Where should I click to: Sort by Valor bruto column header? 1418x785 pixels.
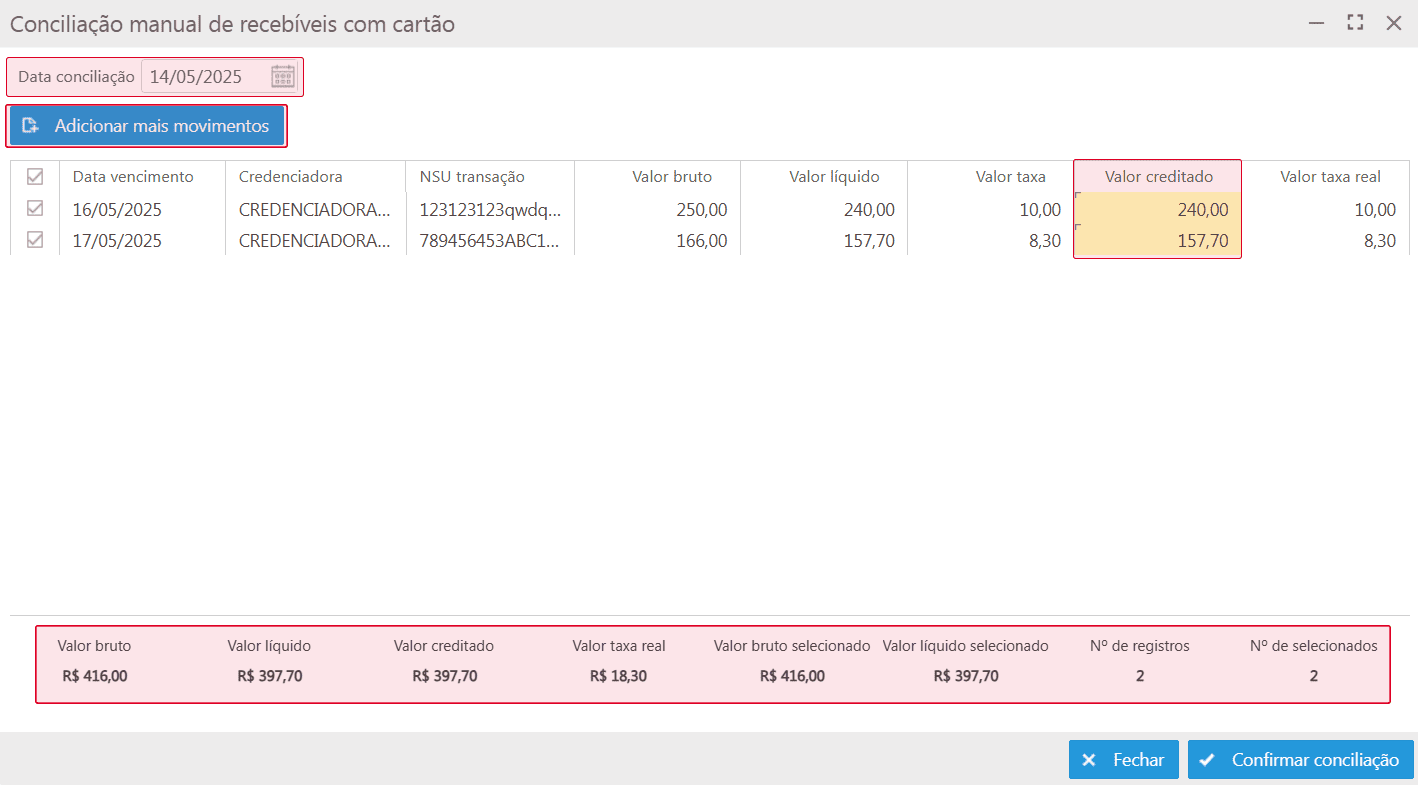point(672,177)
